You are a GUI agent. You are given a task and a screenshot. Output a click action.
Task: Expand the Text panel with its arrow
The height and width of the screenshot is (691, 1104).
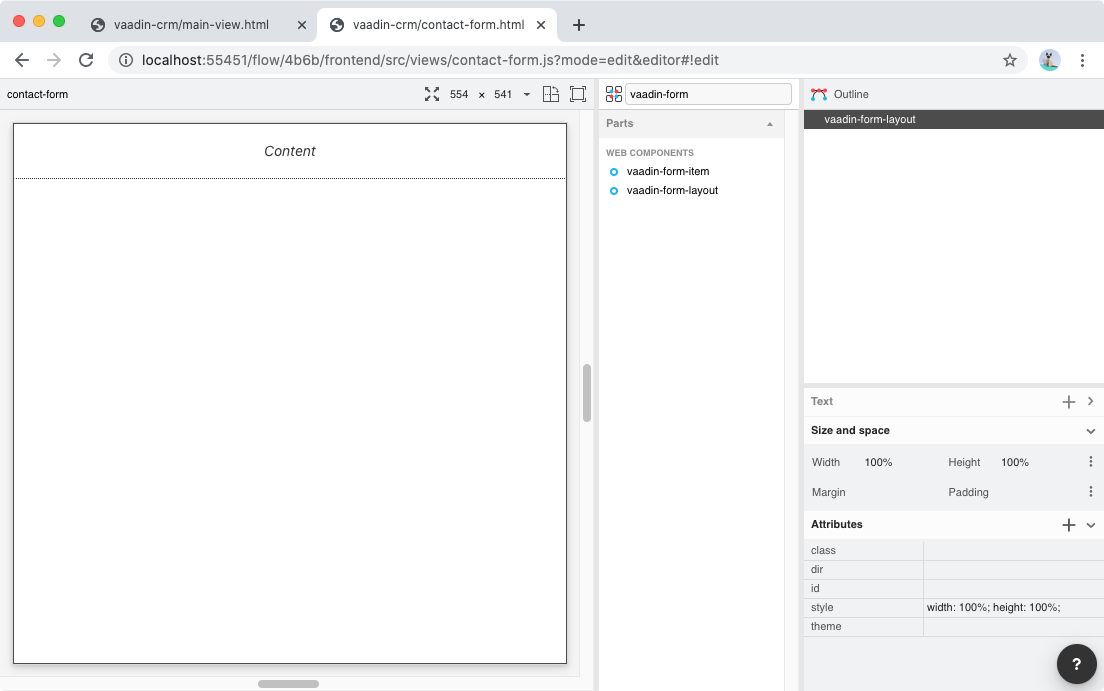1091,400
